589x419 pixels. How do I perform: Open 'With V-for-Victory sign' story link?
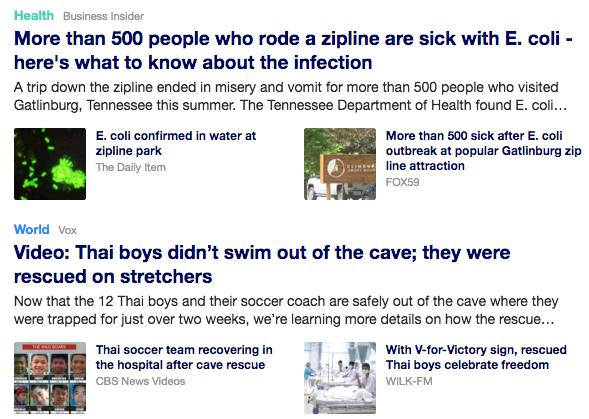point(476,357)
